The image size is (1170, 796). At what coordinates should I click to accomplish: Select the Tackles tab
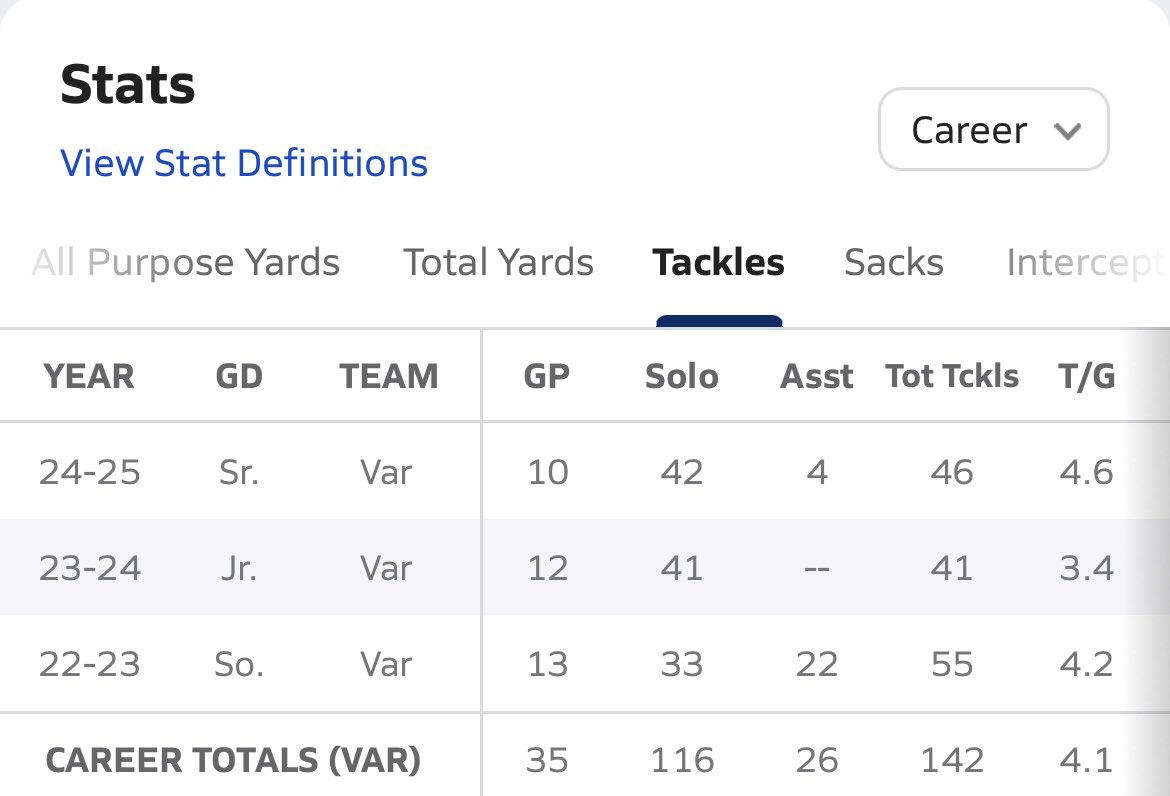[719, 263]
